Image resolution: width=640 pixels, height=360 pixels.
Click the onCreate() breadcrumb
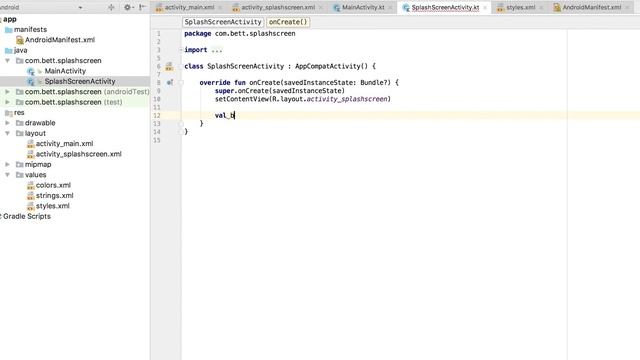[288, 22]
